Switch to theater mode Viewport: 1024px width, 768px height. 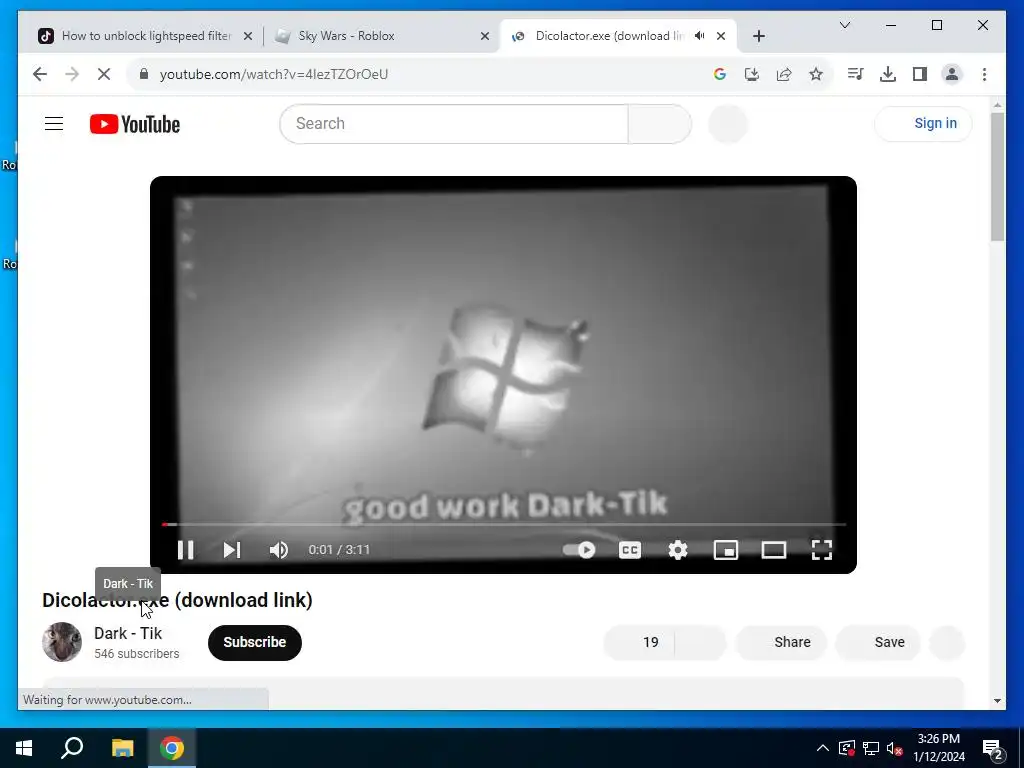coord(774,550)
